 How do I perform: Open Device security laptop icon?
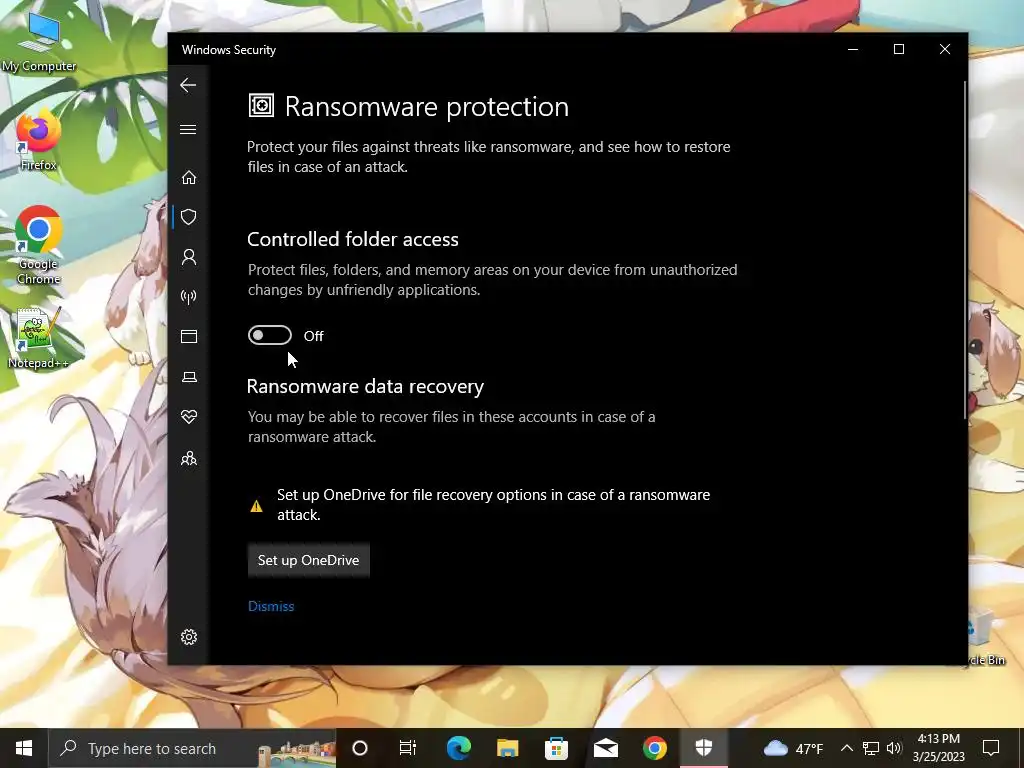[x=189, y=377]
